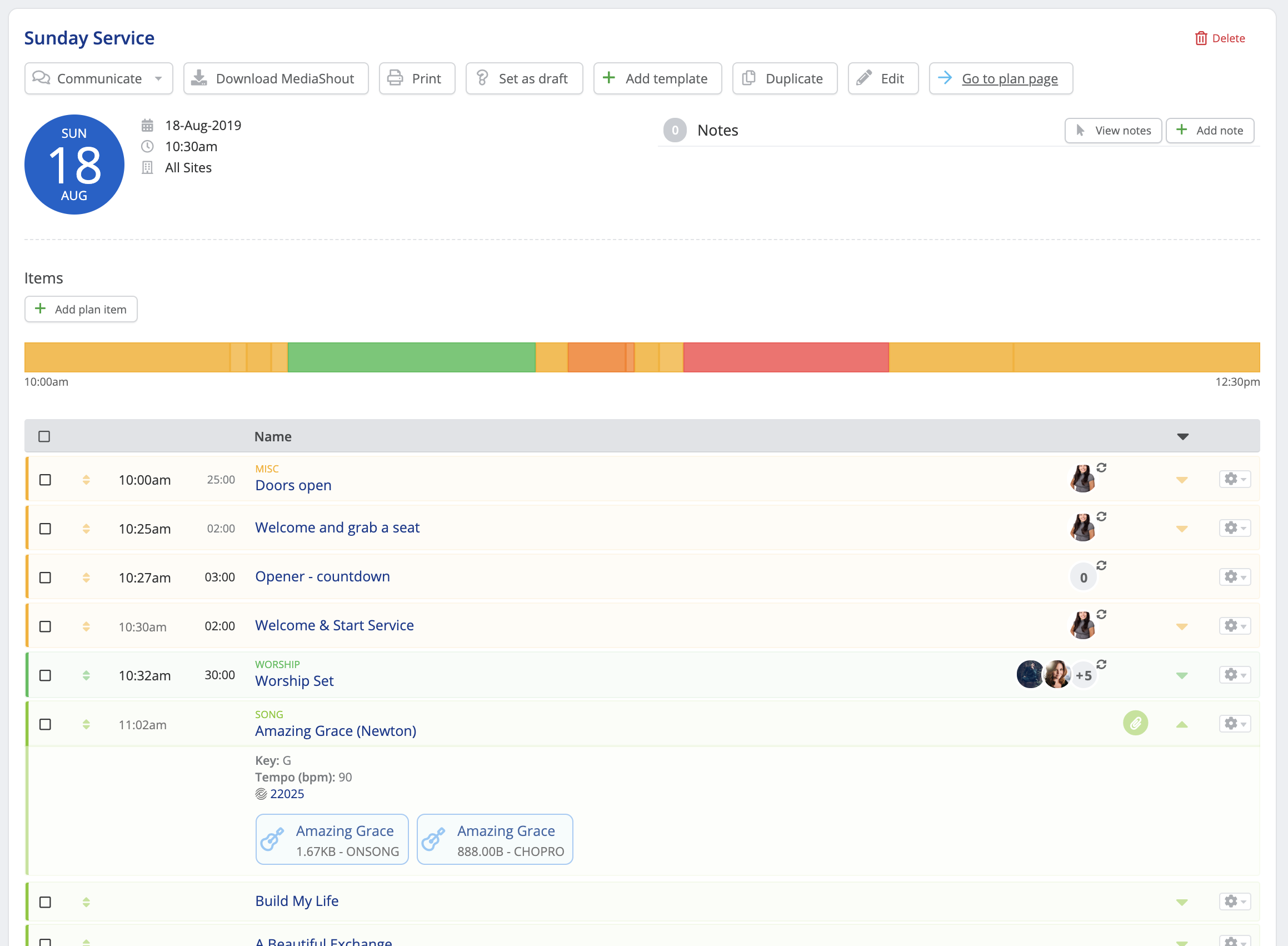Expand the Build My Life row

[1181, 902]
